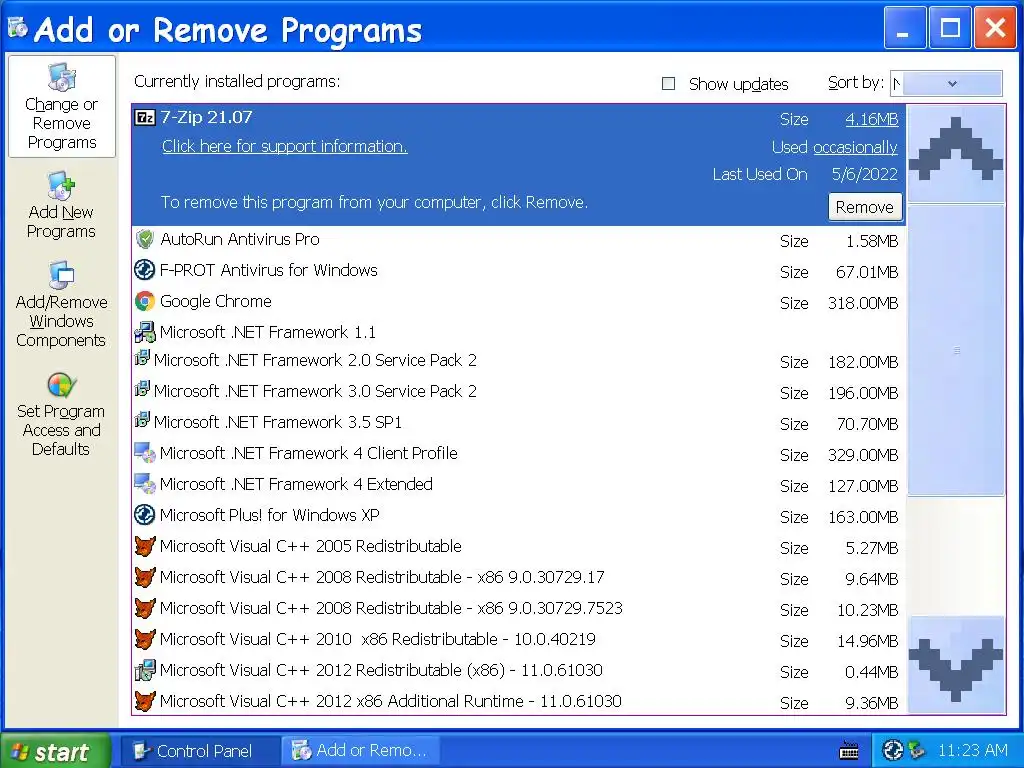Screen dimensions: 1024x768
Task: Click the 329.00MB size value
Action: pyautogui.click(x=863, y=455)
